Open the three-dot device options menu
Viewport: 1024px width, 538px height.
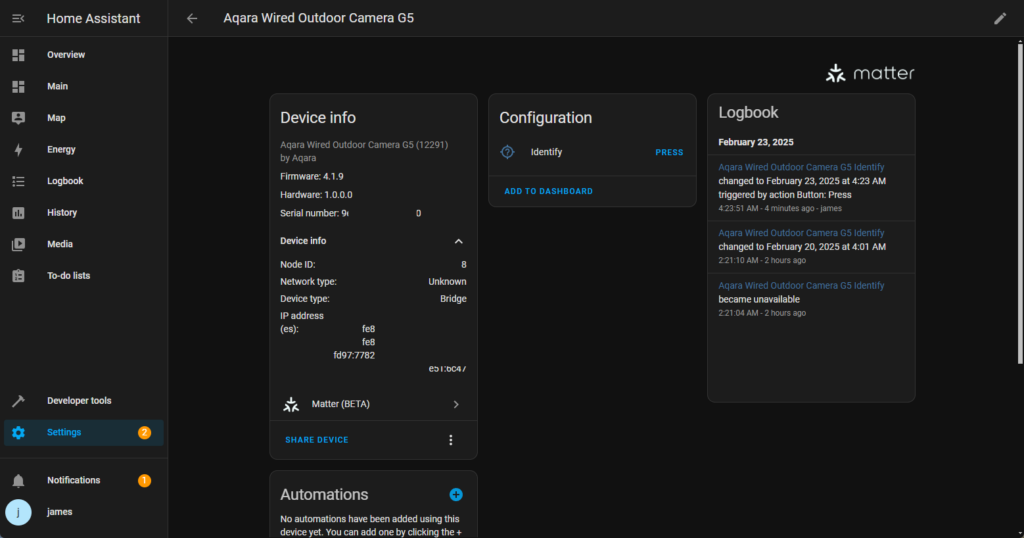[451, 440]
